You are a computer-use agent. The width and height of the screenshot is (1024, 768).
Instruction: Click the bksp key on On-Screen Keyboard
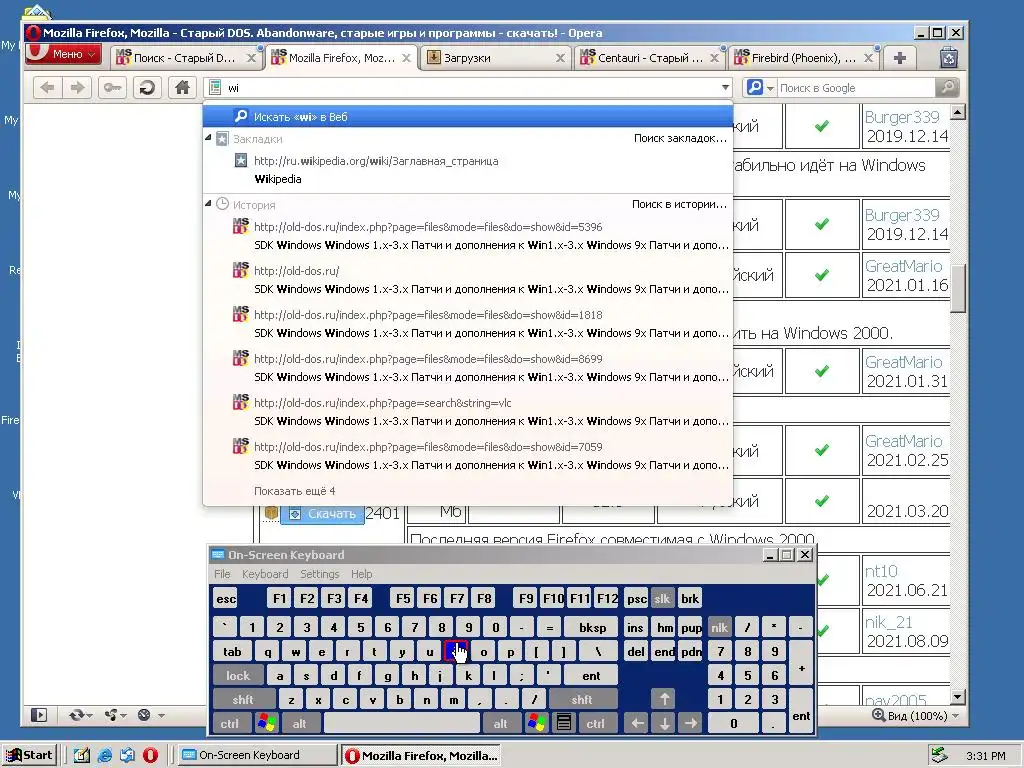tap(592, 628)
